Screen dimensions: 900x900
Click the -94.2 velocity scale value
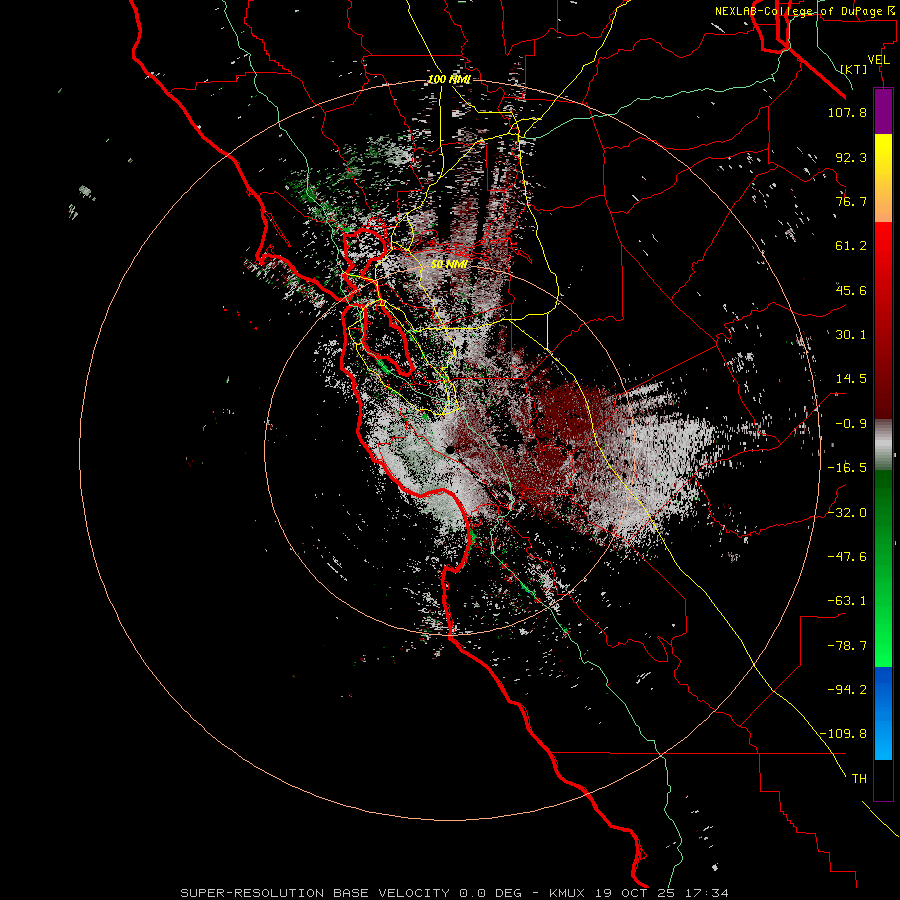(847, 689)
